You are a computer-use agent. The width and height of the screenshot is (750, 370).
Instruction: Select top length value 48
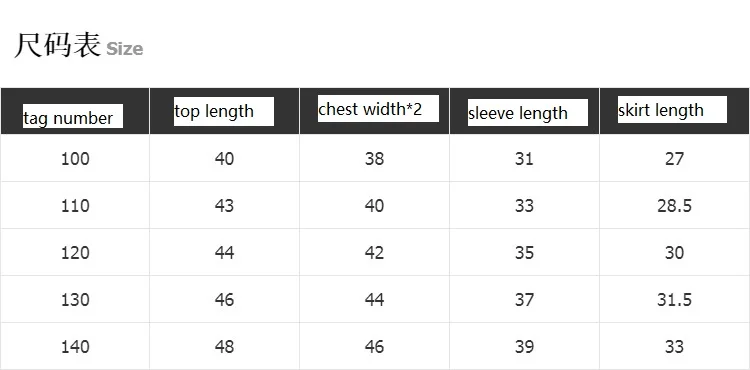[x=224, y=347]
